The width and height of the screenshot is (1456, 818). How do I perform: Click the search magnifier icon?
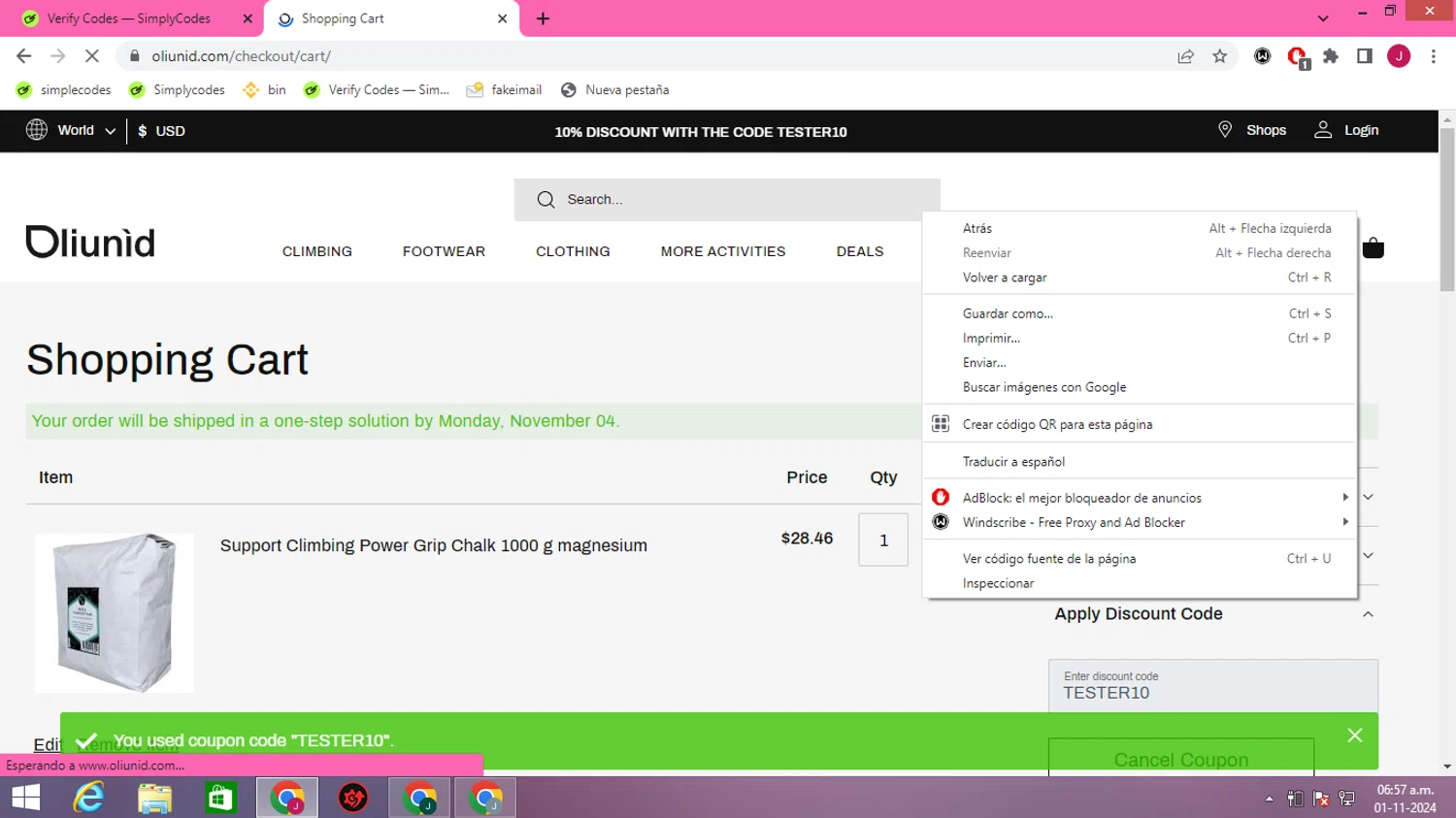546,200
